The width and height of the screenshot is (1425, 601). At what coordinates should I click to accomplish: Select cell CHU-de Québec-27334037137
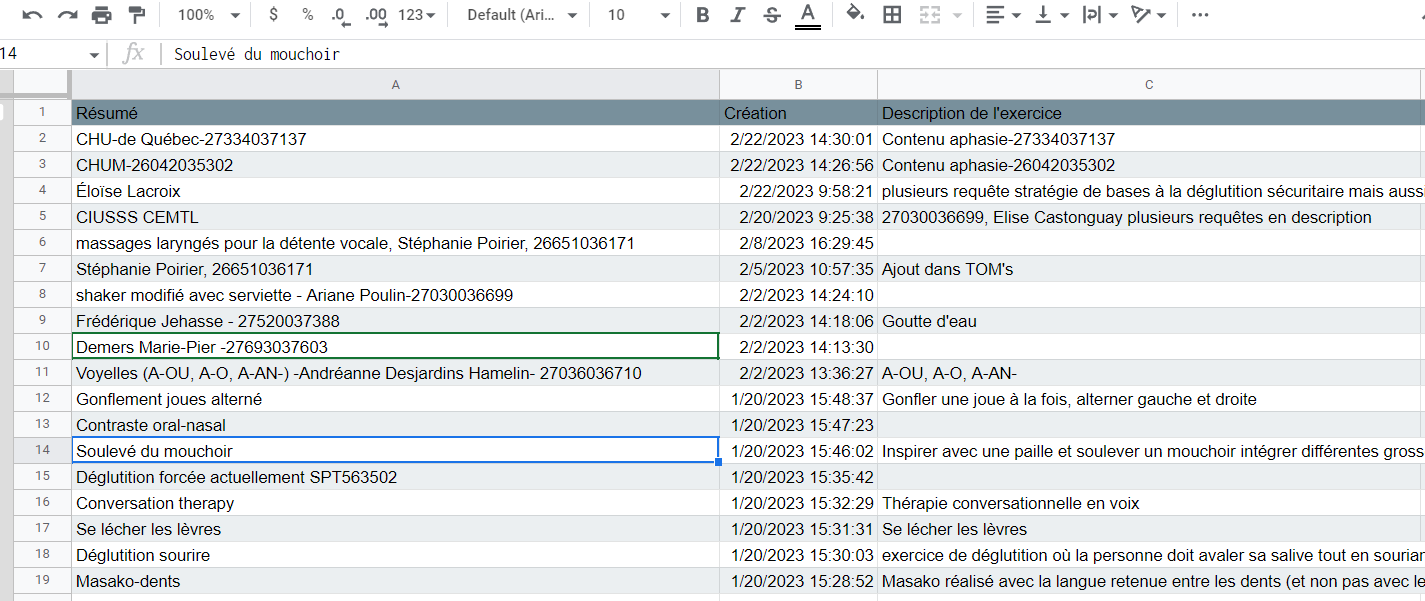coord(395,139)
